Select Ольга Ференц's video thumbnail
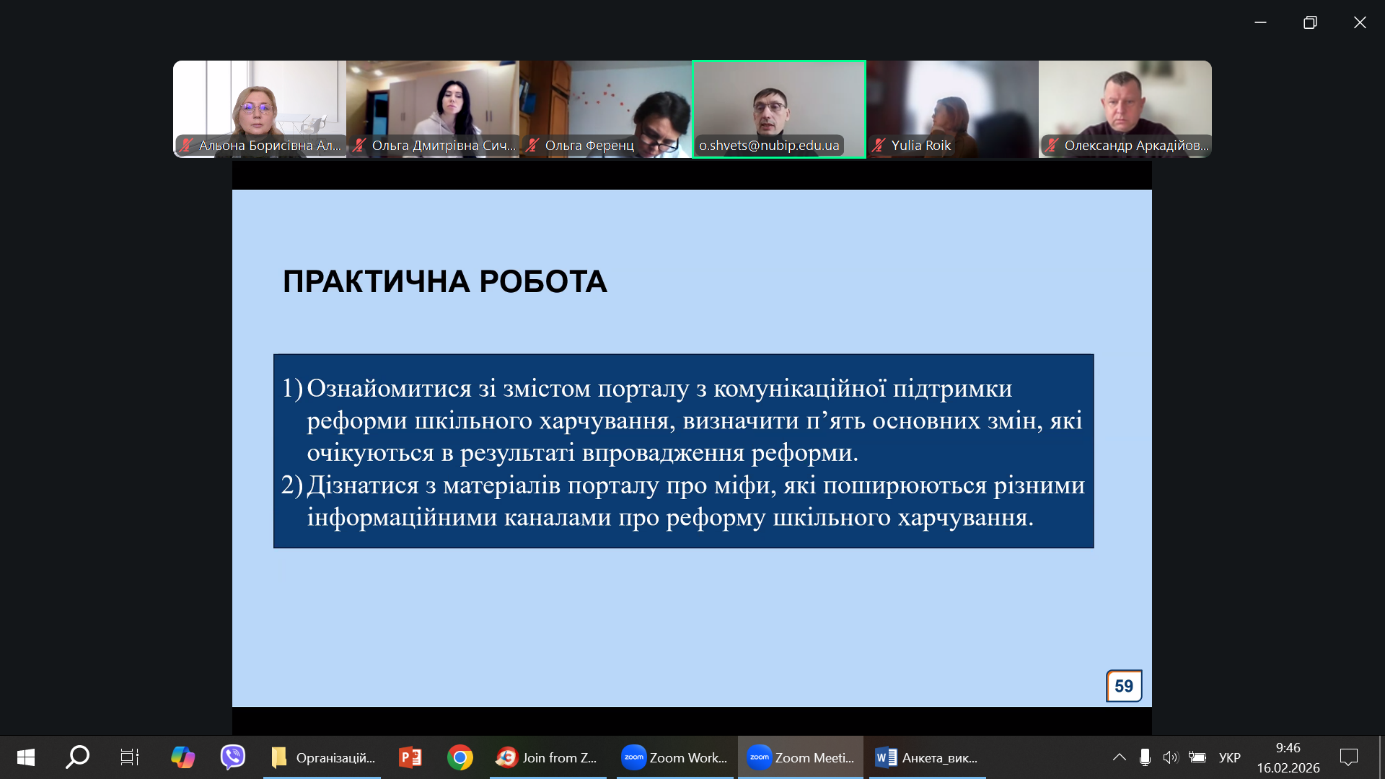This screenshot has width=1385, height=779. click(605, 109)
